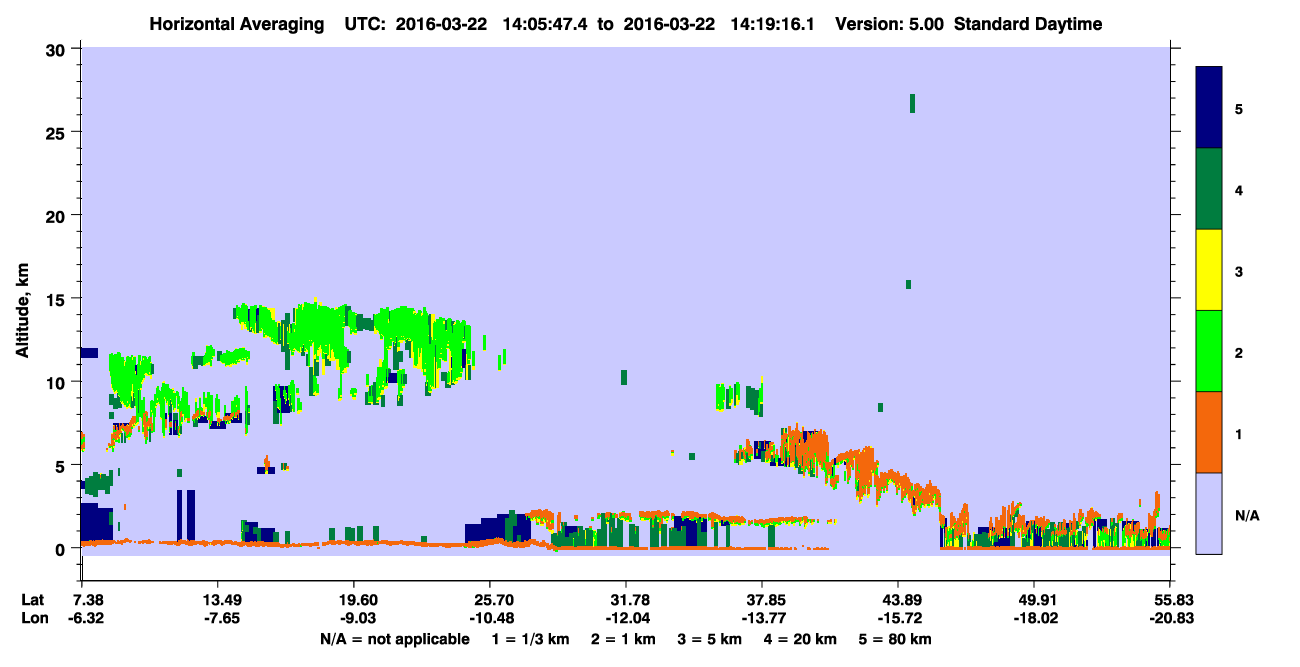Click the 'Lat' row label
This screenshot has height=667, width=1300.
click(32, 599)
